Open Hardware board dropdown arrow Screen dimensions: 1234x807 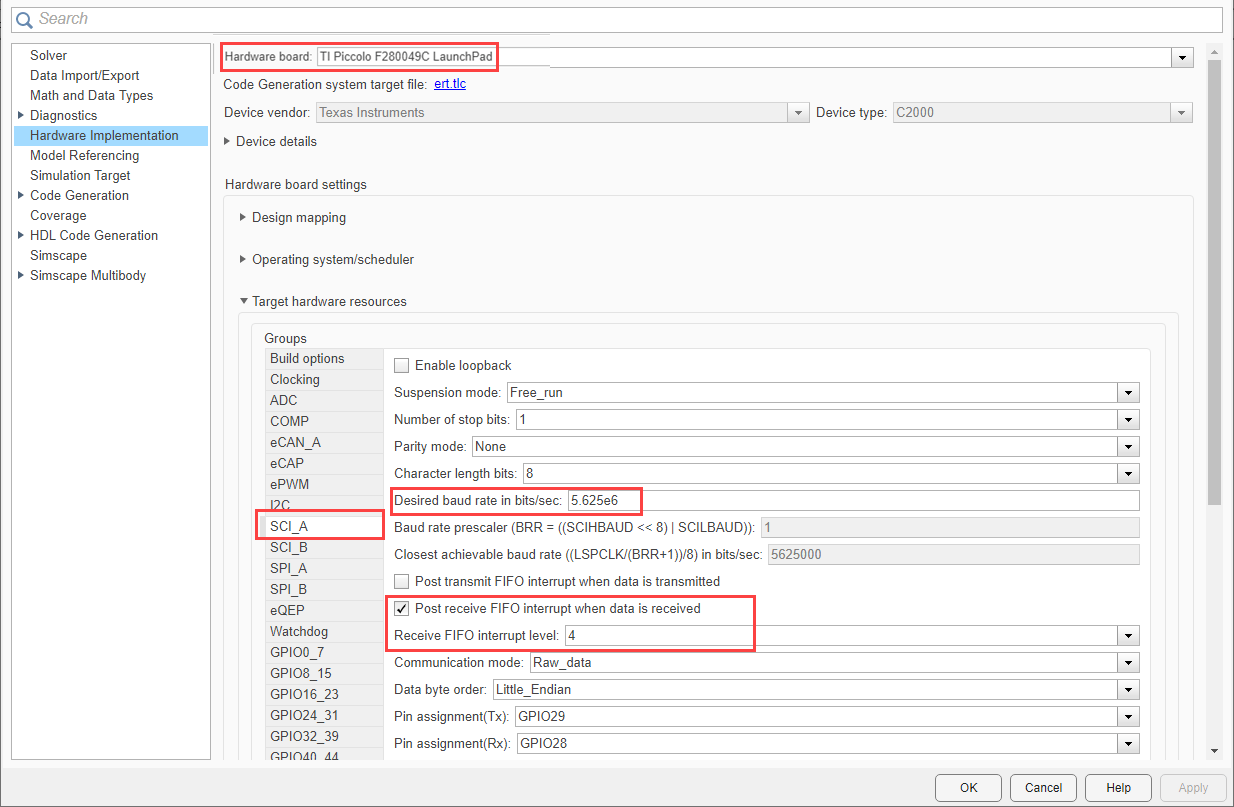pyautogui.click(x=1183, y=58)
